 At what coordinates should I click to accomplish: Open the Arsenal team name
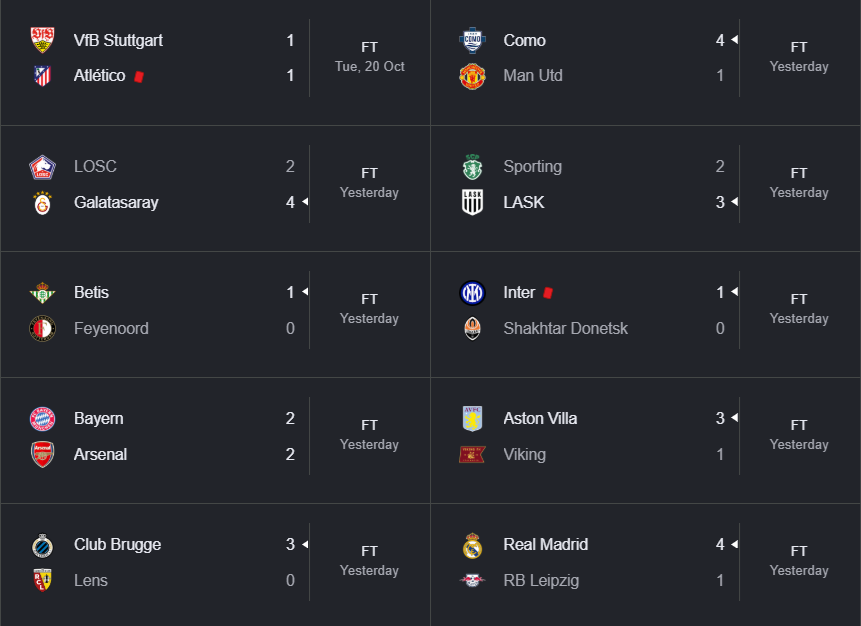100,454
